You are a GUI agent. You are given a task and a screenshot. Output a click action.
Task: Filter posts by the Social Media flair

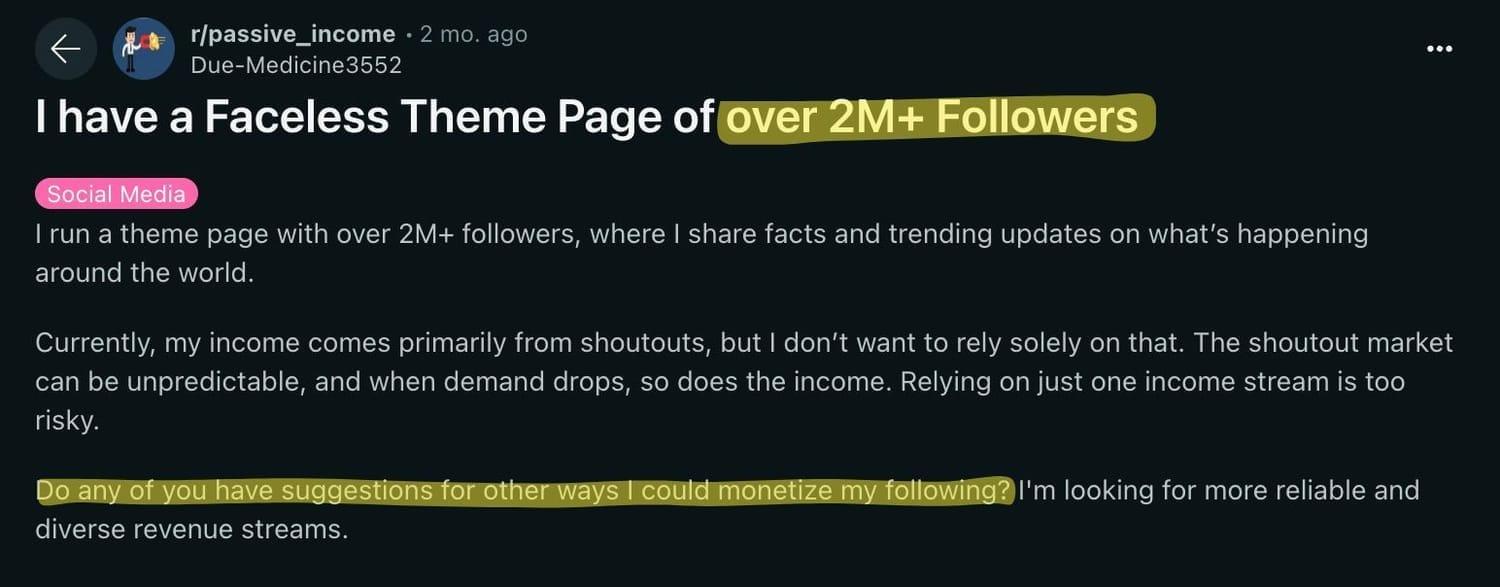click(116, 194)
